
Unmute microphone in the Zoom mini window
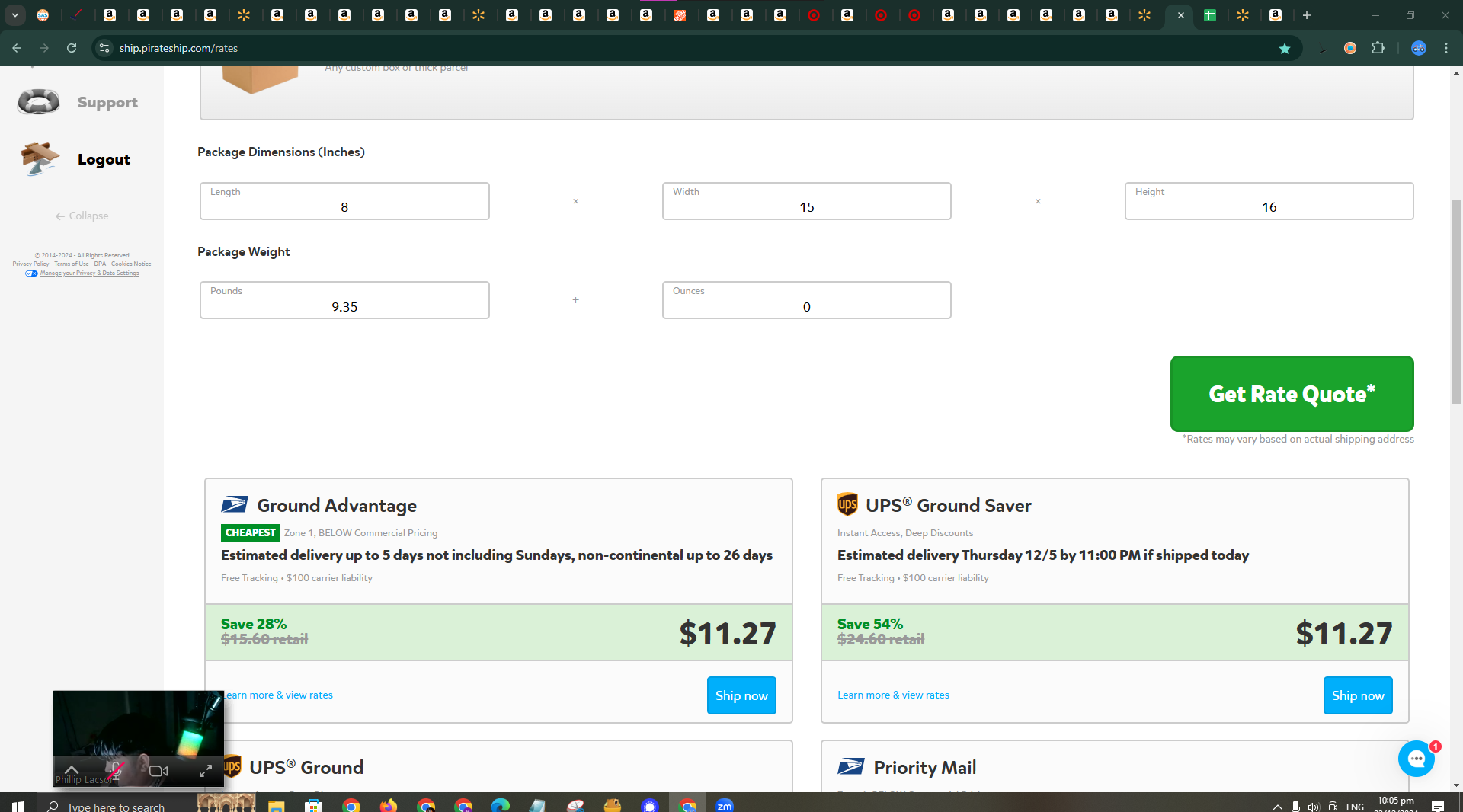click(115, 771)
